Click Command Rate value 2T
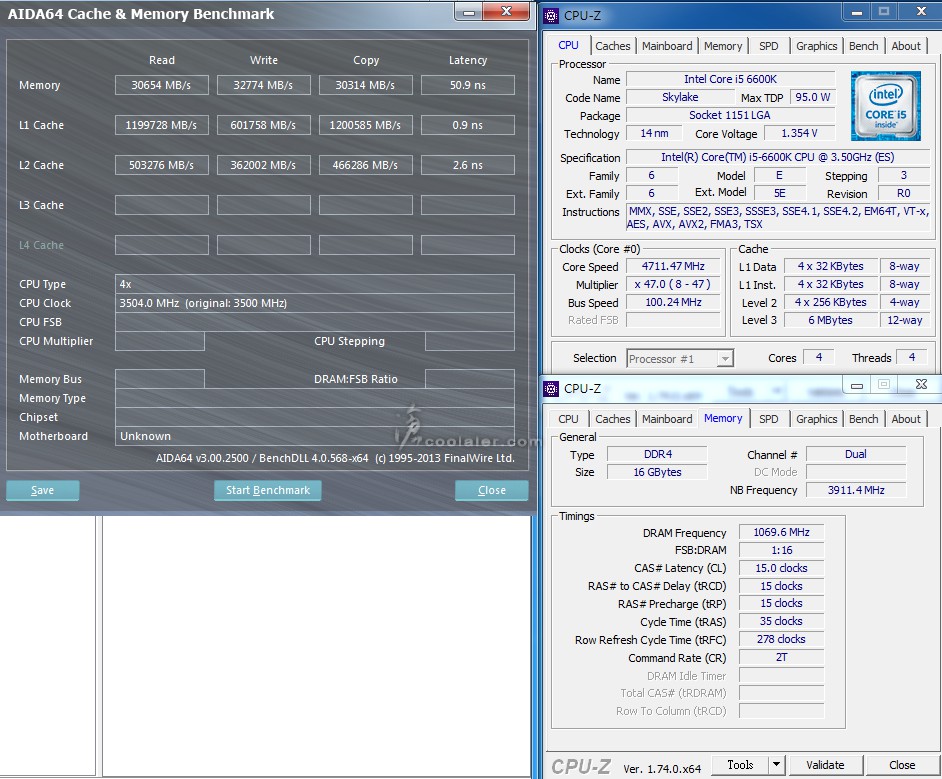This screenshot has height=779, width=942. pyautogui.click(x=781, y=657)
